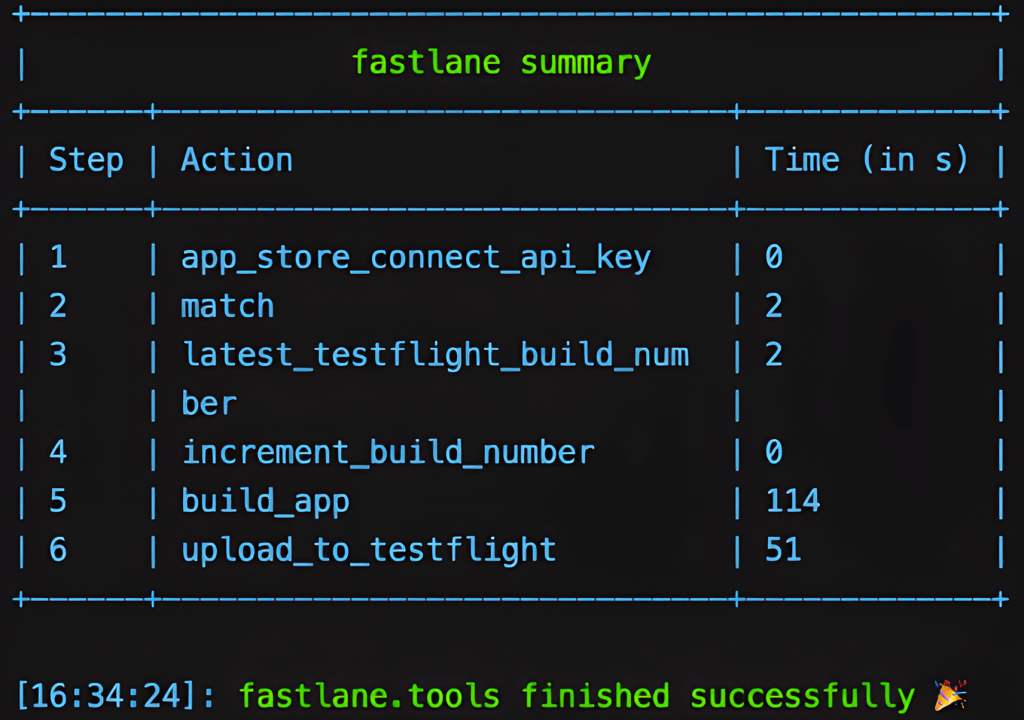Click step number 5 in the table

[x=58, y=500]
